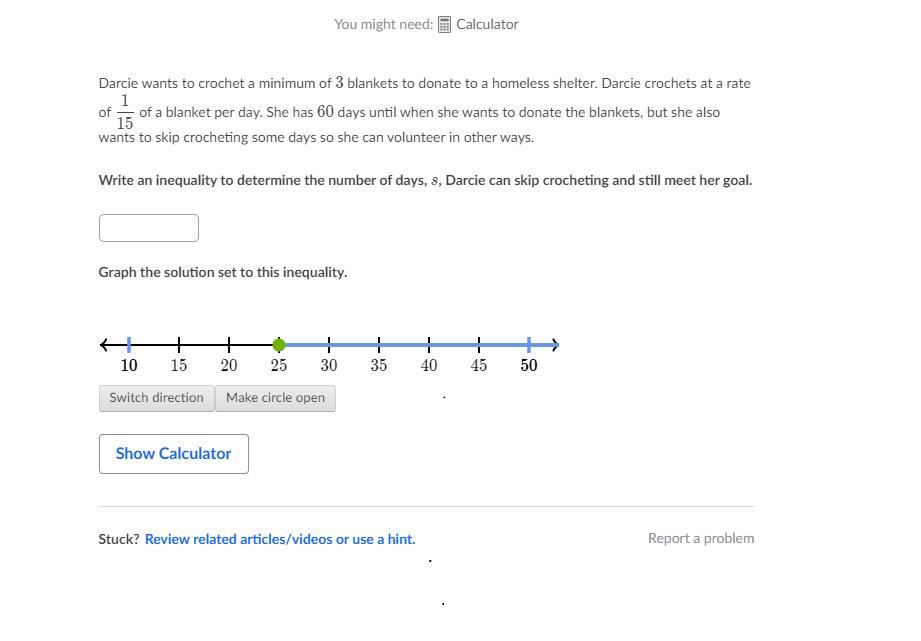Click the blue endpoint tick at 50
This screenshot has height=641, width=921.
pyautogui.click(x=529, y=345)
